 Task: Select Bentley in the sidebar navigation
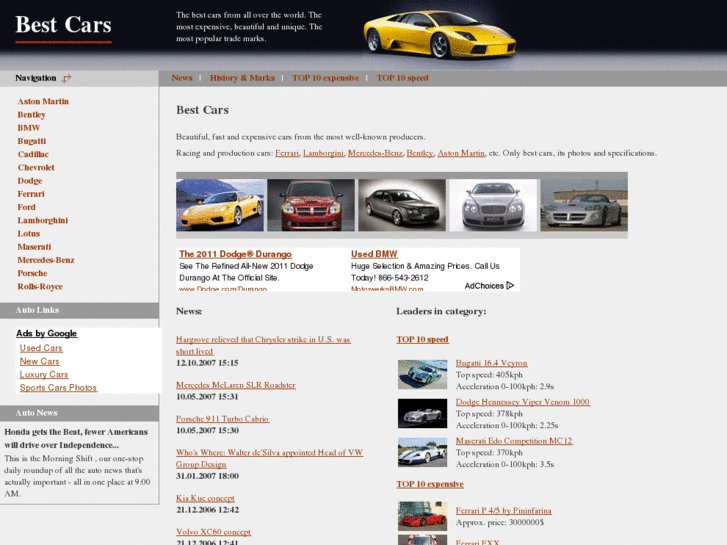pyautogui.click(x=32, y=115)
